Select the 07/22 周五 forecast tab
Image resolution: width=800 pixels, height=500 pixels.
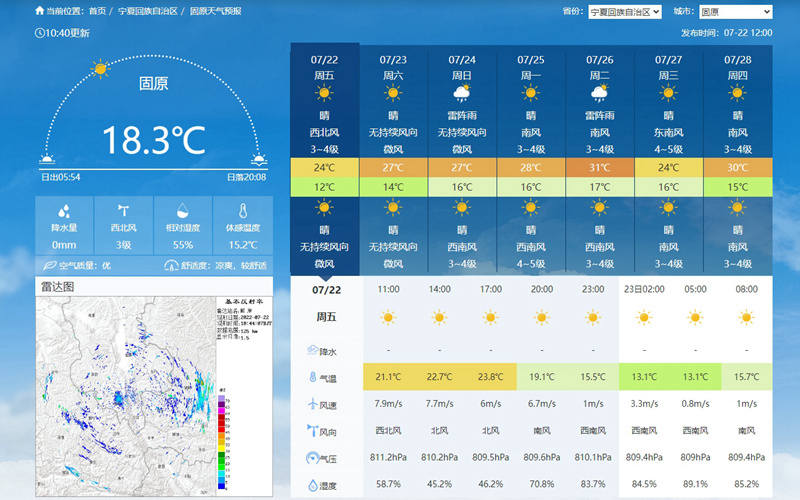pos(324,67)
